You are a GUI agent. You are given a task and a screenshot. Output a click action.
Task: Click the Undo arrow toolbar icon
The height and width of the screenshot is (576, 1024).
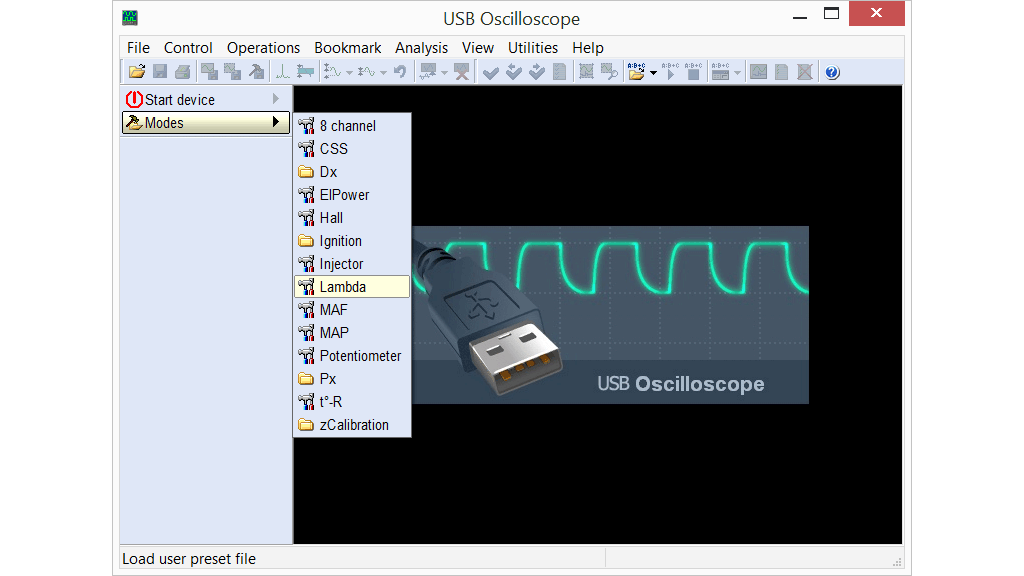(400, 72)
